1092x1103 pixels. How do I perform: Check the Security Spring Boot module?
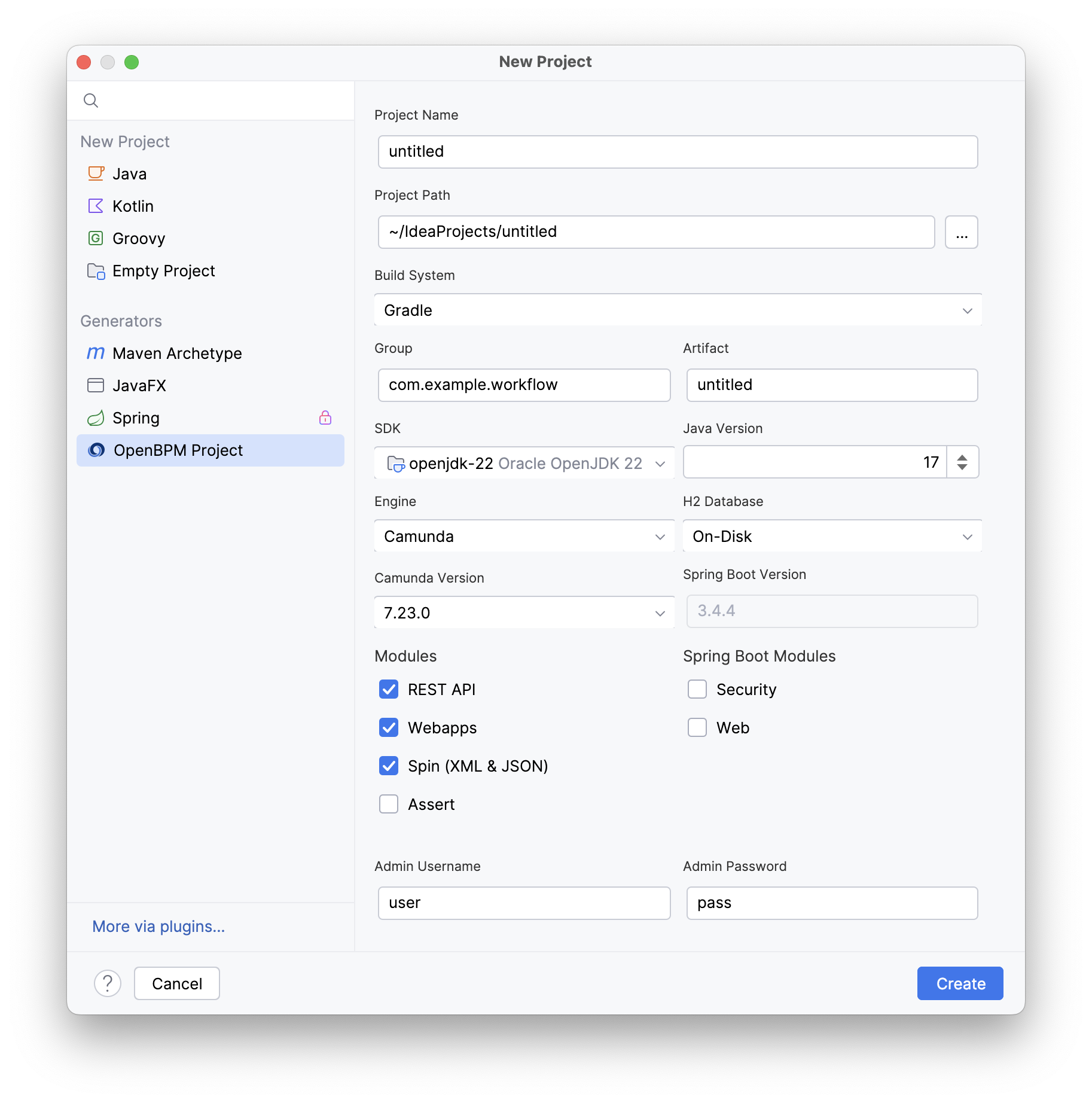tap(697, 689)
